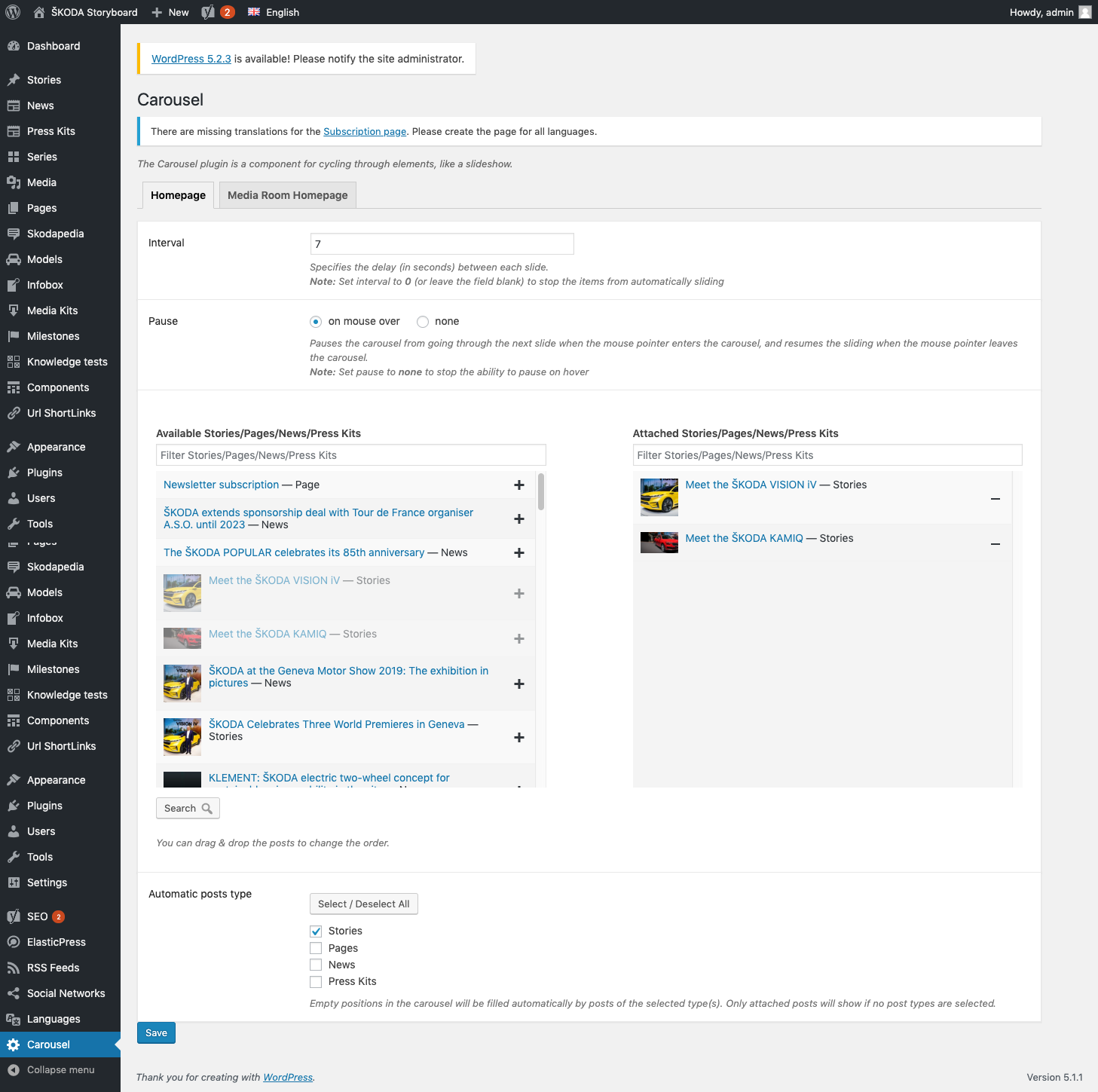Image resolution: width=1098 pixels, height=1092 pixels.
Task: Click the Search button below available list
Action: point(188,808)
